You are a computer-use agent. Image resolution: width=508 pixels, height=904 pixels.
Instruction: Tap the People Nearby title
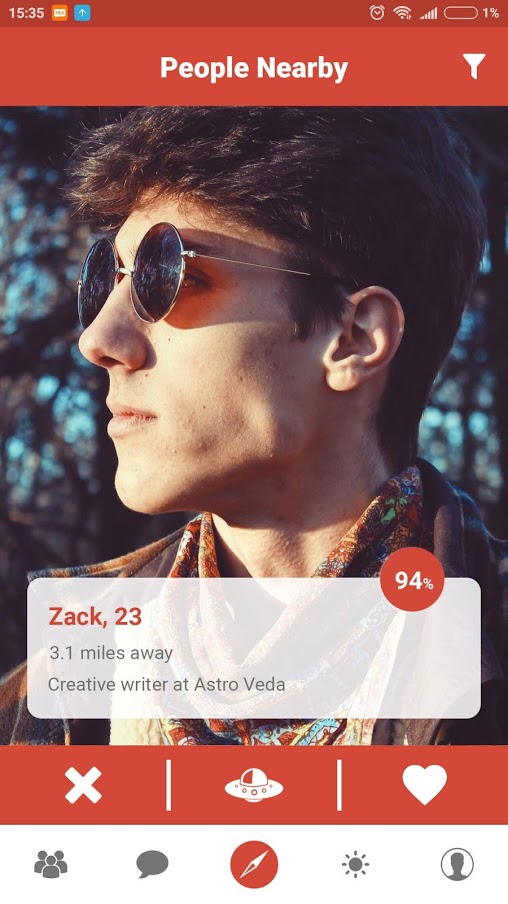click(x=254, y=67)
